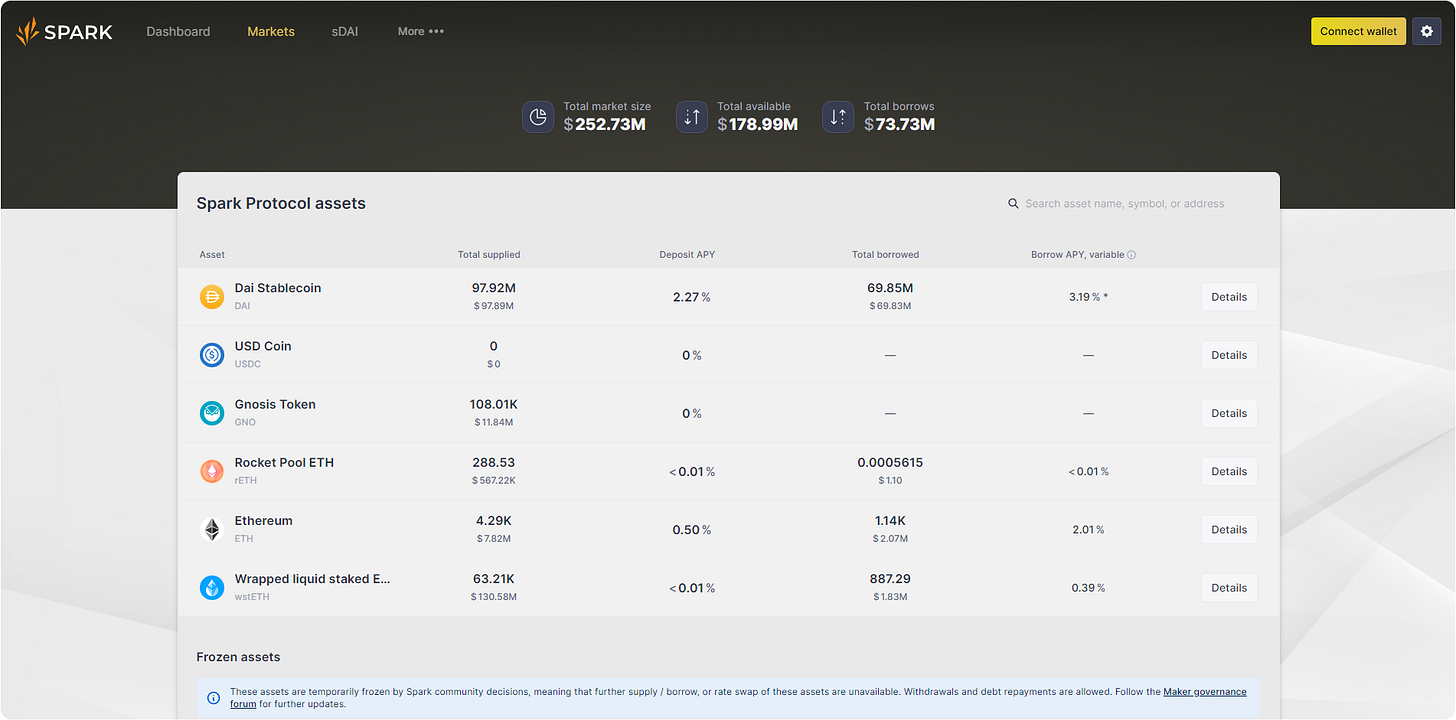Viewport: 1456px width, 720px height.
Task: Click the search magnifier icon
Action: point(1013,203)
